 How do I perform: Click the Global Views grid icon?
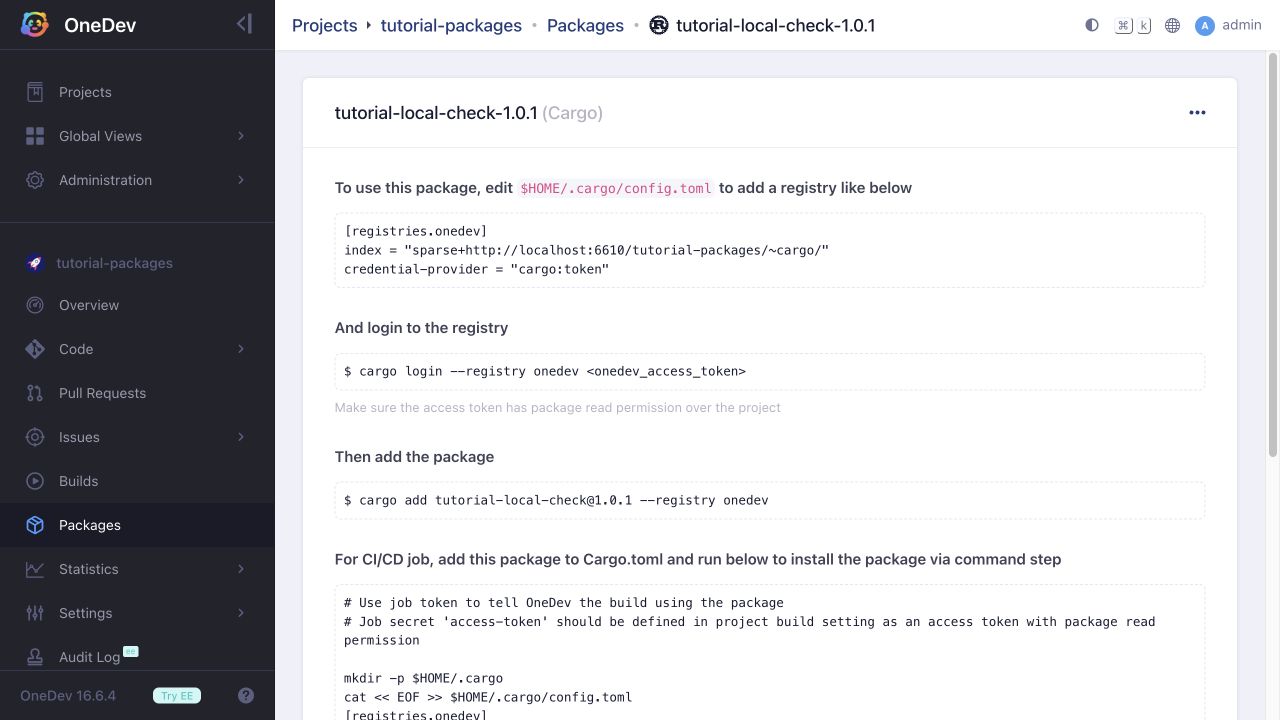[x=35, y=136]
